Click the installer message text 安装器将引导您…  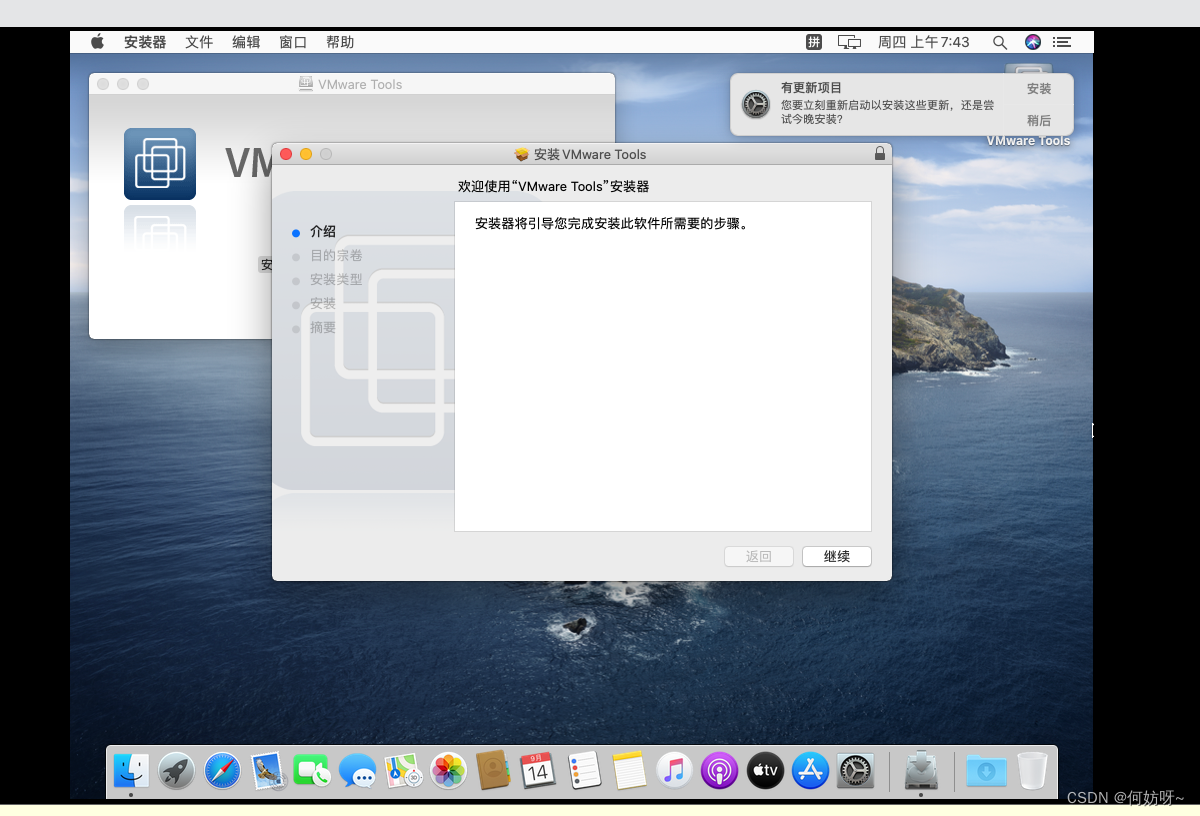pyautogui.click(x=611, y=224)
